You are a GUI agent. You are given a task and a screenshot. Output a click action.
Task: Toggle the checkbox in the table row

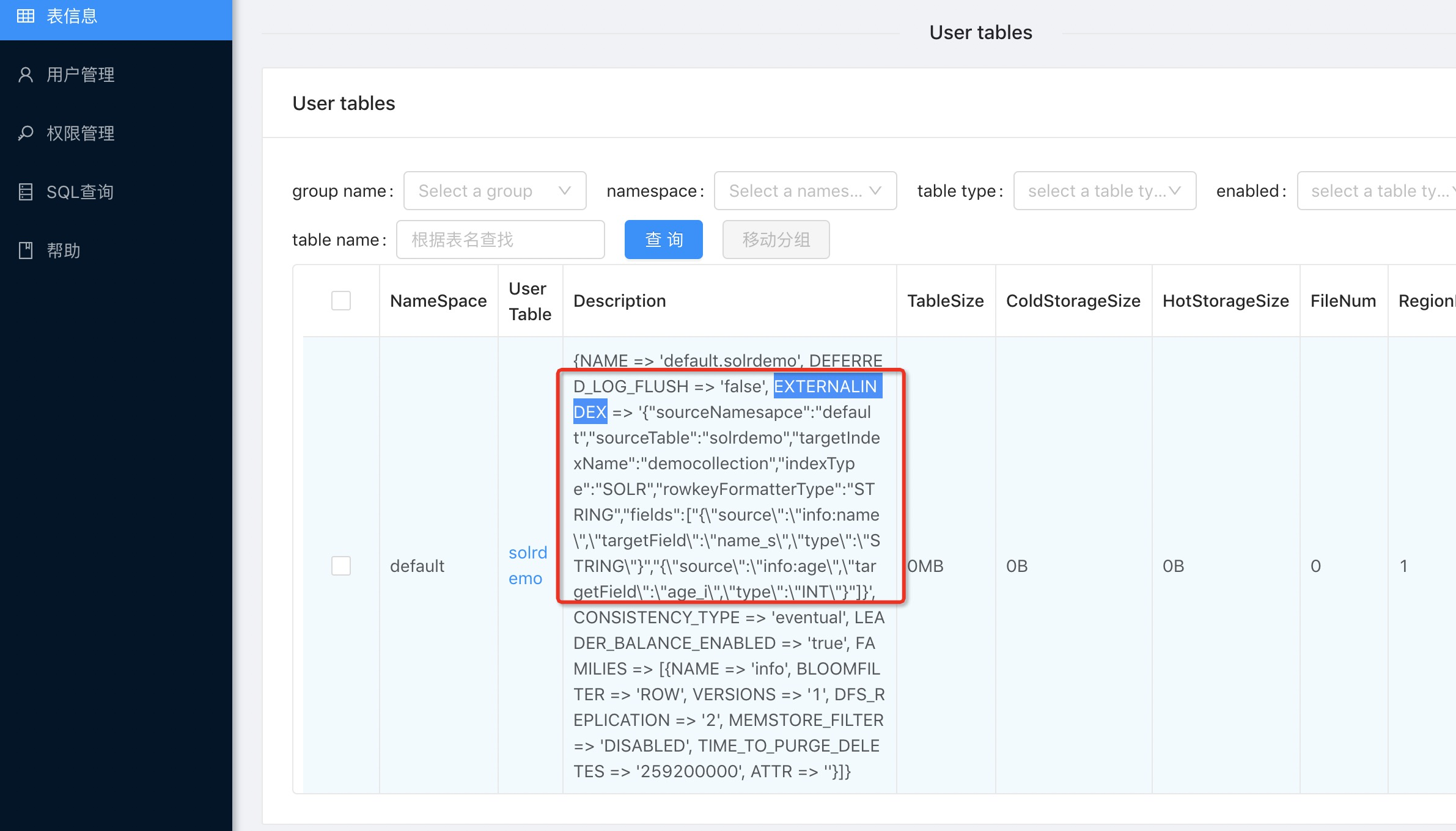click(341, 565)
